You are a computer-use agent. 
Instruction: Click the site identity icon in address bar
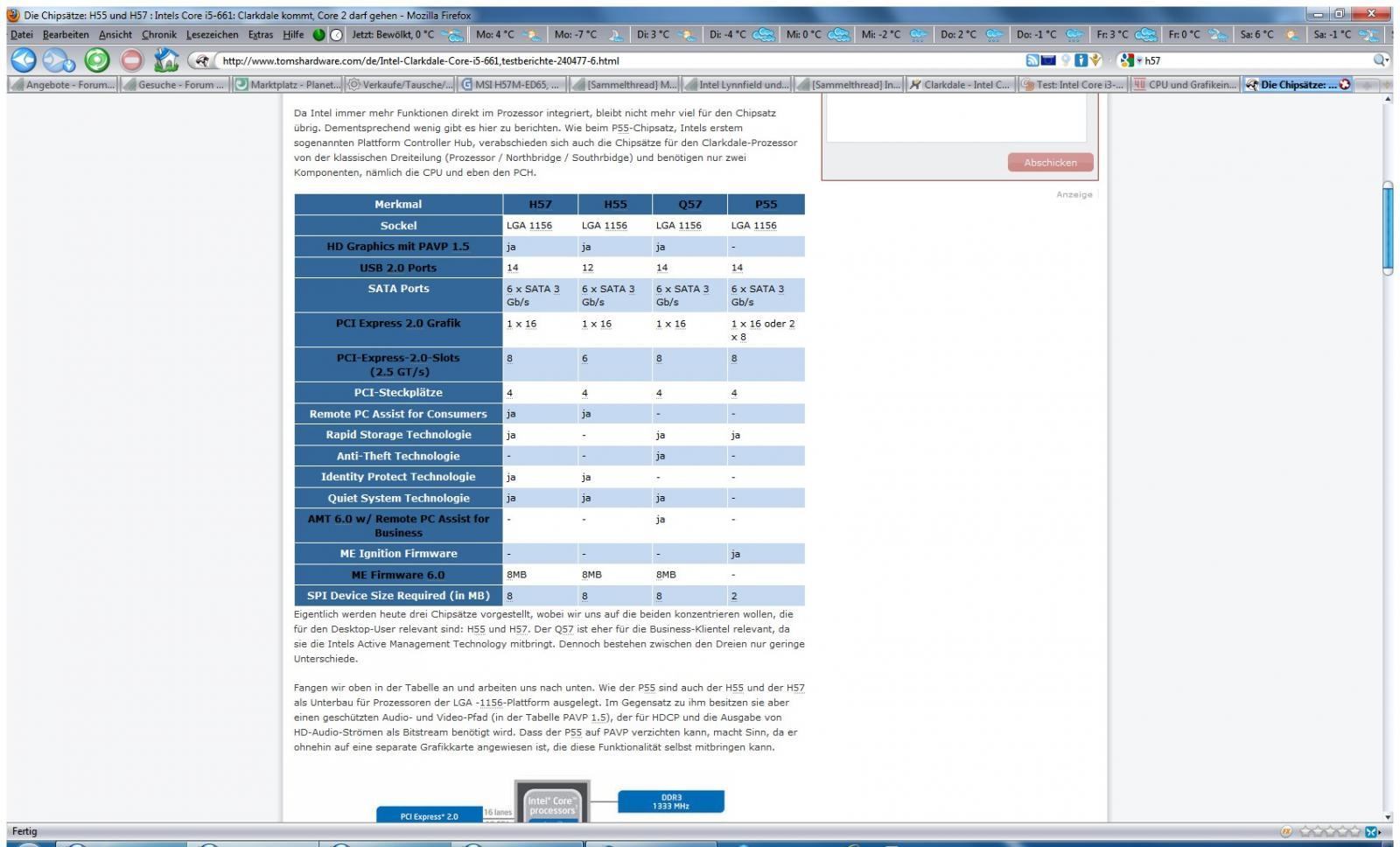click(204, 60)
